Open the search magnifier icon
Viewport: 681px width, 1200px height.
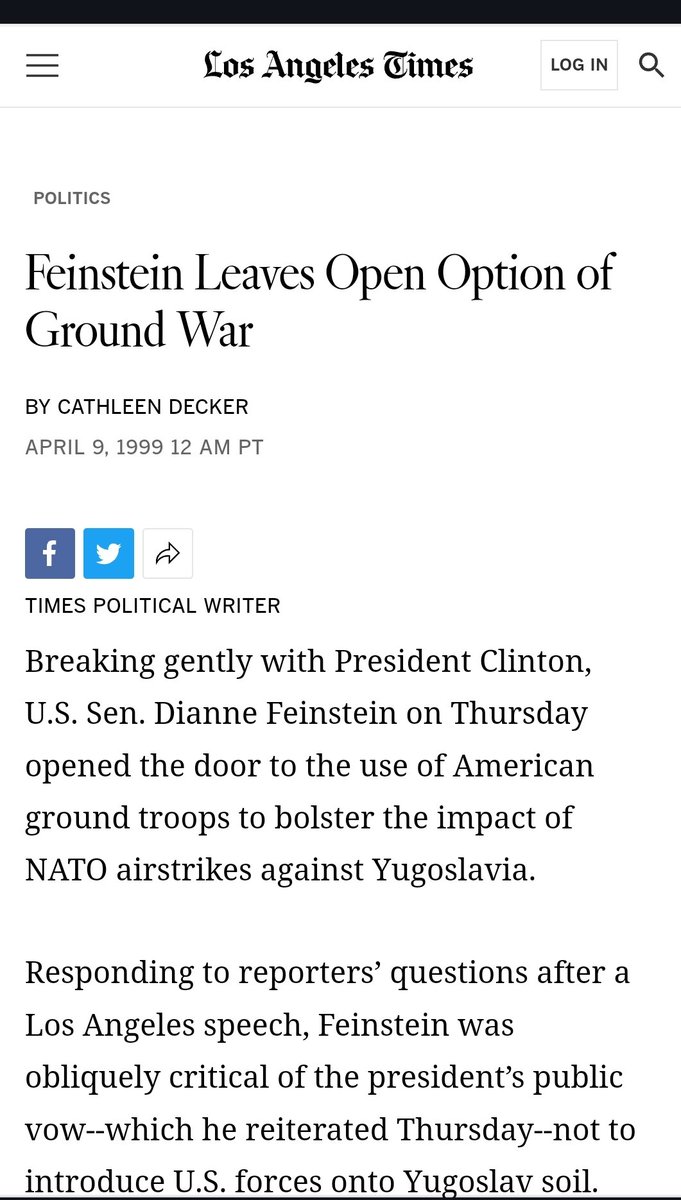tap(651, 66)
